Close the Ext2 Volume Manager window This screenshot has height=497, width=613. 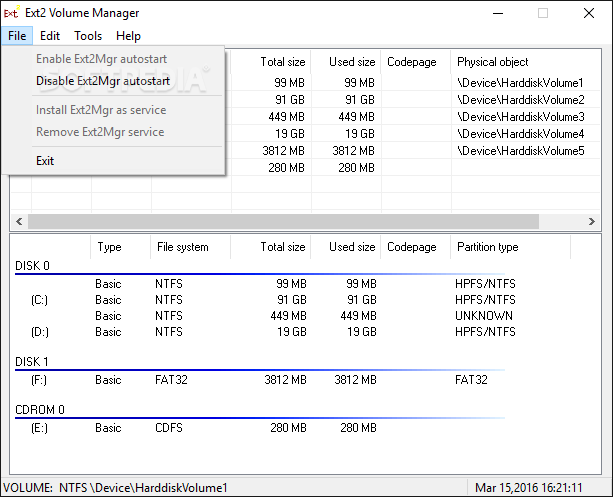click(x=589, y=13)
